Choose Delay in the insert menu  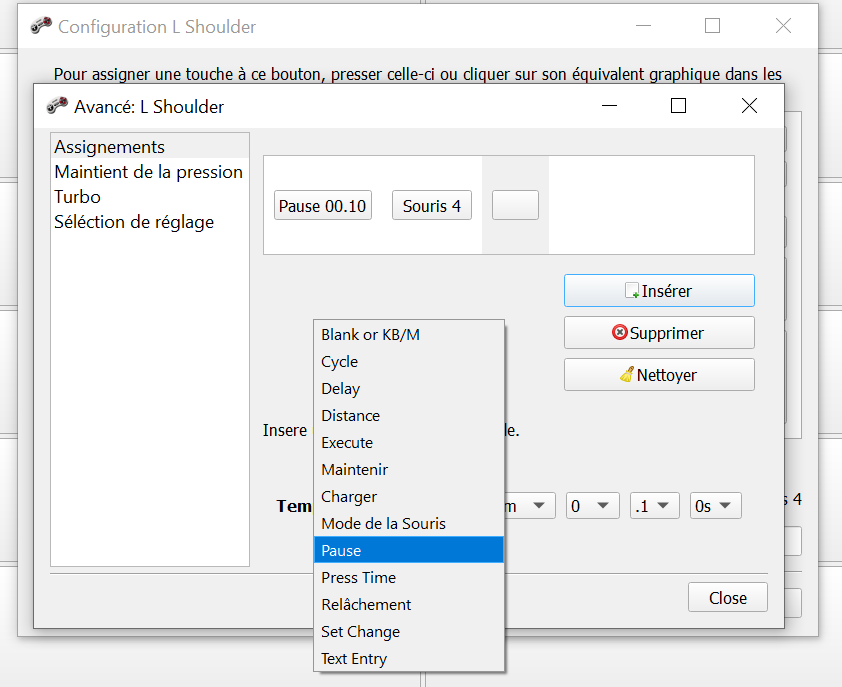pos(341,389)
